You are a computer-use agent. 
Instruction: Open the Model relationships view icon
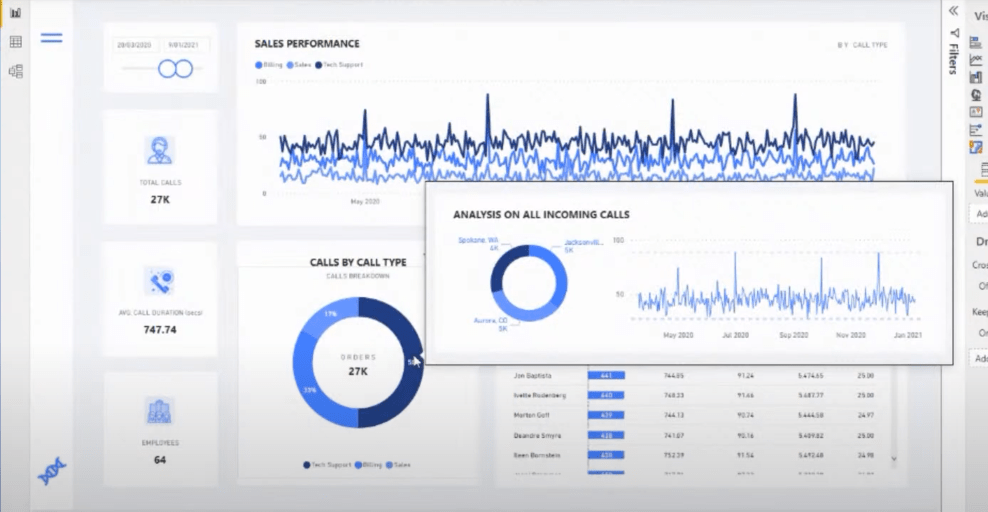click(x=16, y=71)
